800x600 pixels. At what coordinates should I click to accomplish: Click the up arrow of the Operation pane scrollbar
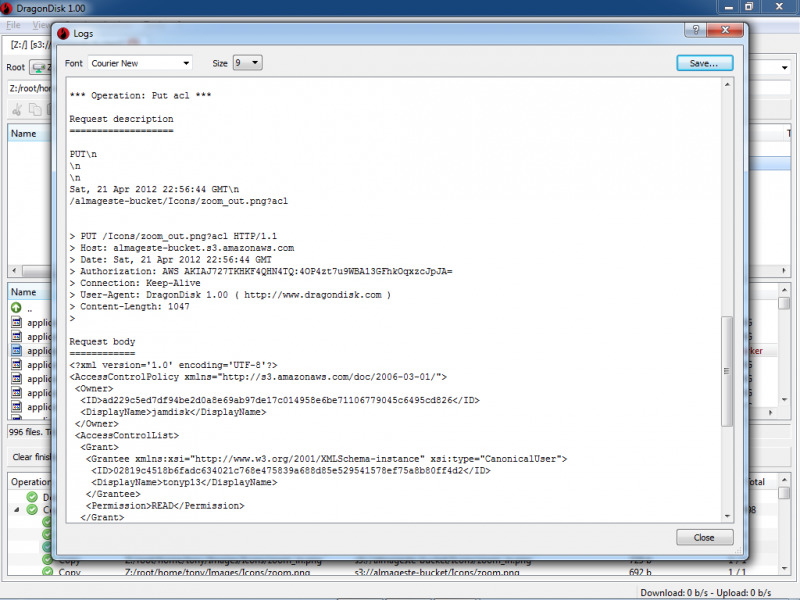coord(784,480)
